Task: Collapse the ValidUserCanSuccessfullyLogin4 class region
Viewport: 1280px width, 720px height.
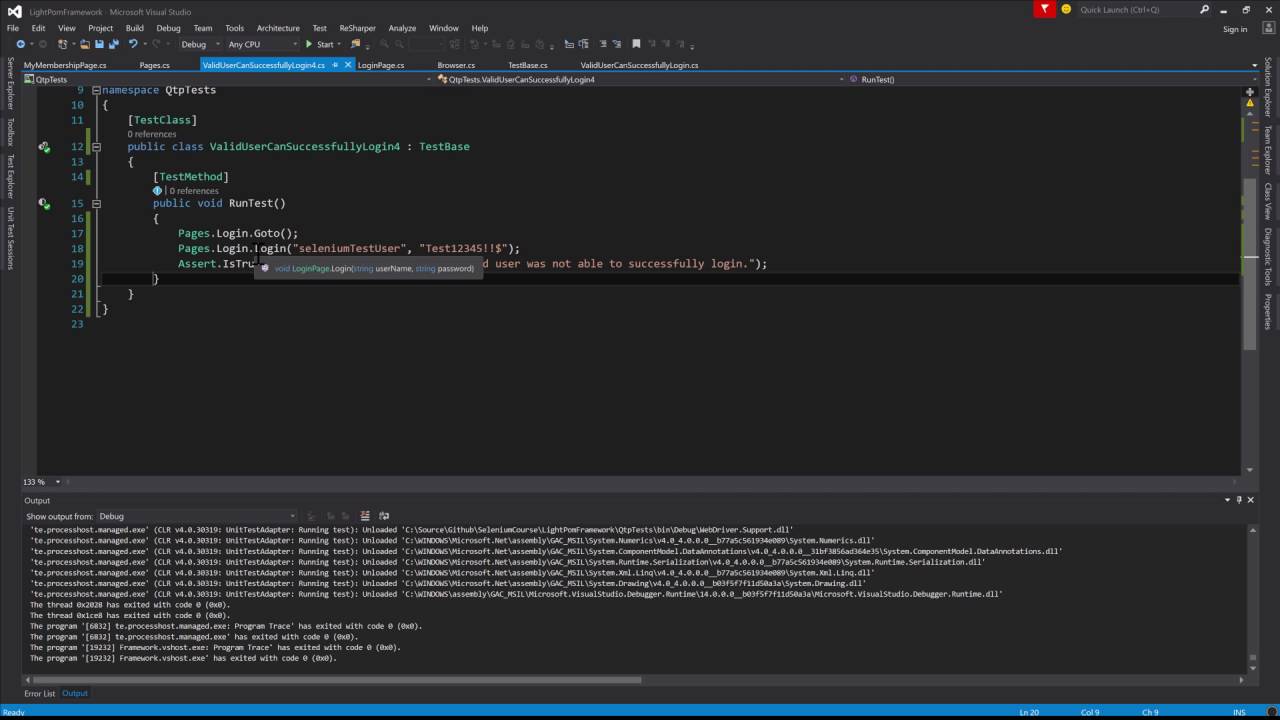Action: coord(96,147)
